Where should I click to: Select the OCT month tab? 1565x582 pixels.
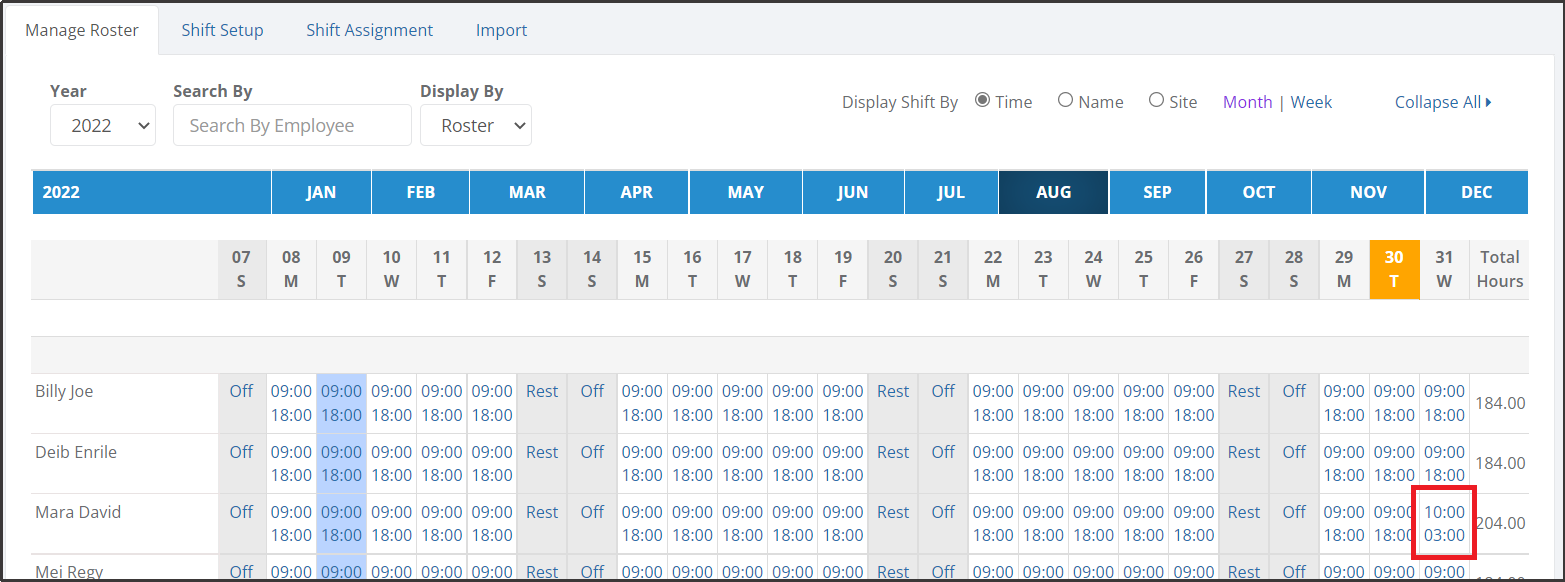click(1259, 192)
